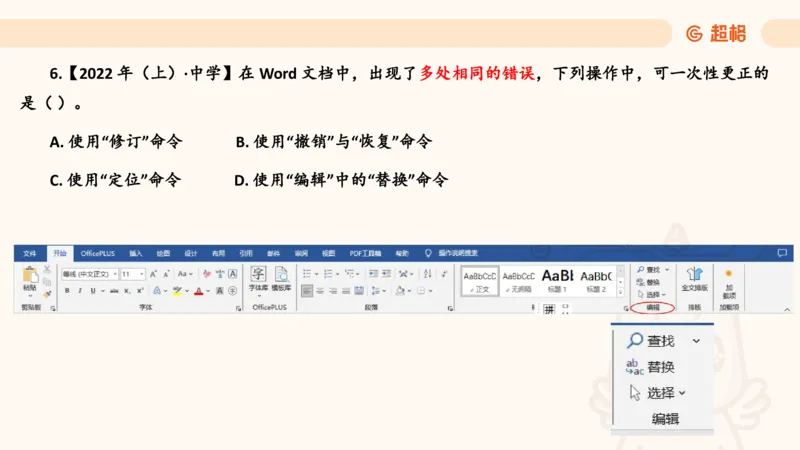The image size is (800, 450).
Task: Switch to the PDF工具箱 tab
Action: 365,253
